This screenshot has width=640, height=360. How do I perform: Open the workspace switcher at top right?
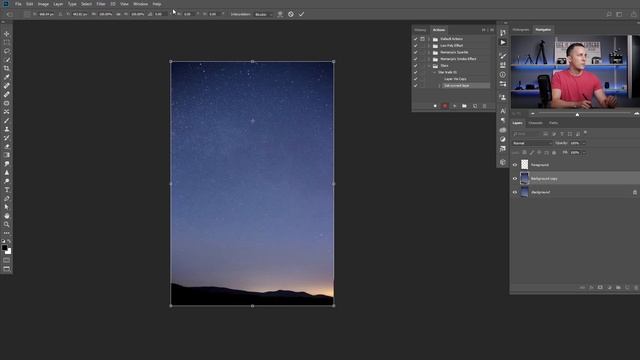[x=619, y=14]
